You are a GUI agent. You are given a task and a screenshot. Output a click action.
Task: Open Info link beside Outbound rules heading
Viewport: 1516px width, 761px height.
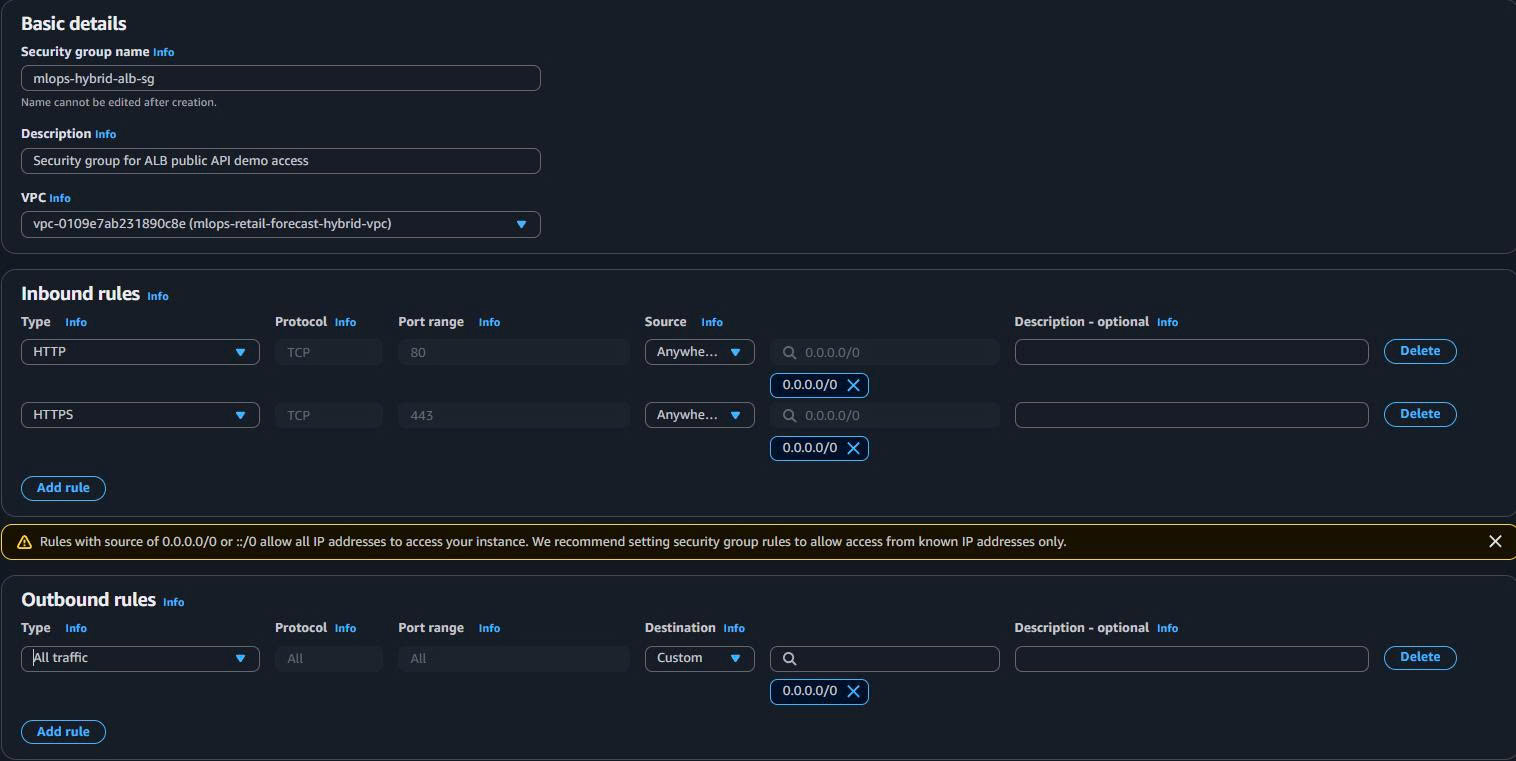point(173,602)
